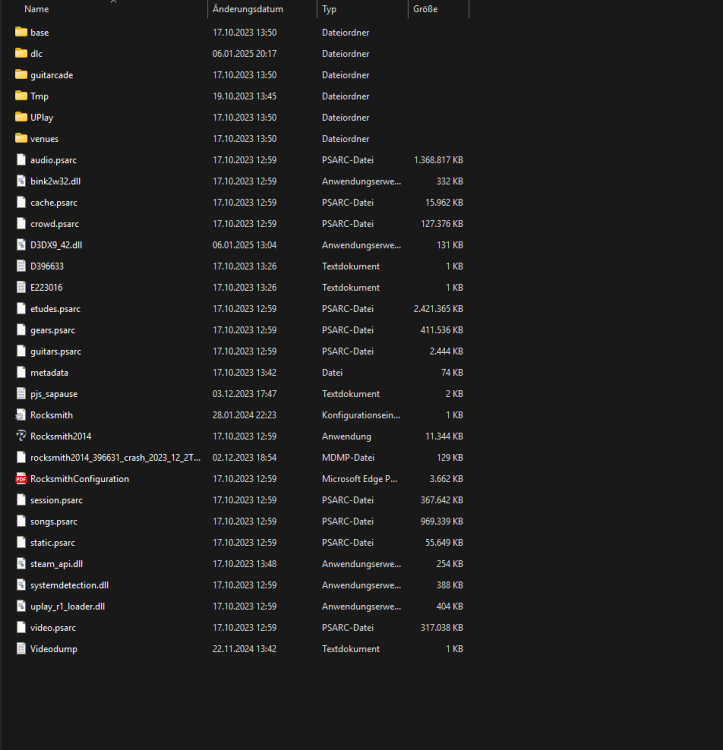Select the venues folder name
723x750 pixels.
[x=44, y=139]
